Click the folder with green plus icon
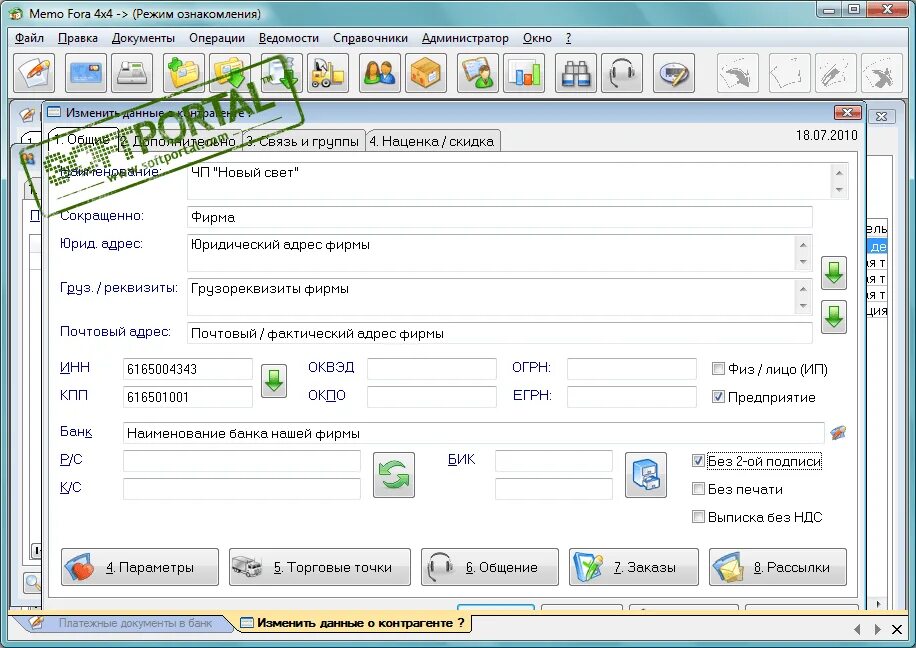 tap(183, 73)
